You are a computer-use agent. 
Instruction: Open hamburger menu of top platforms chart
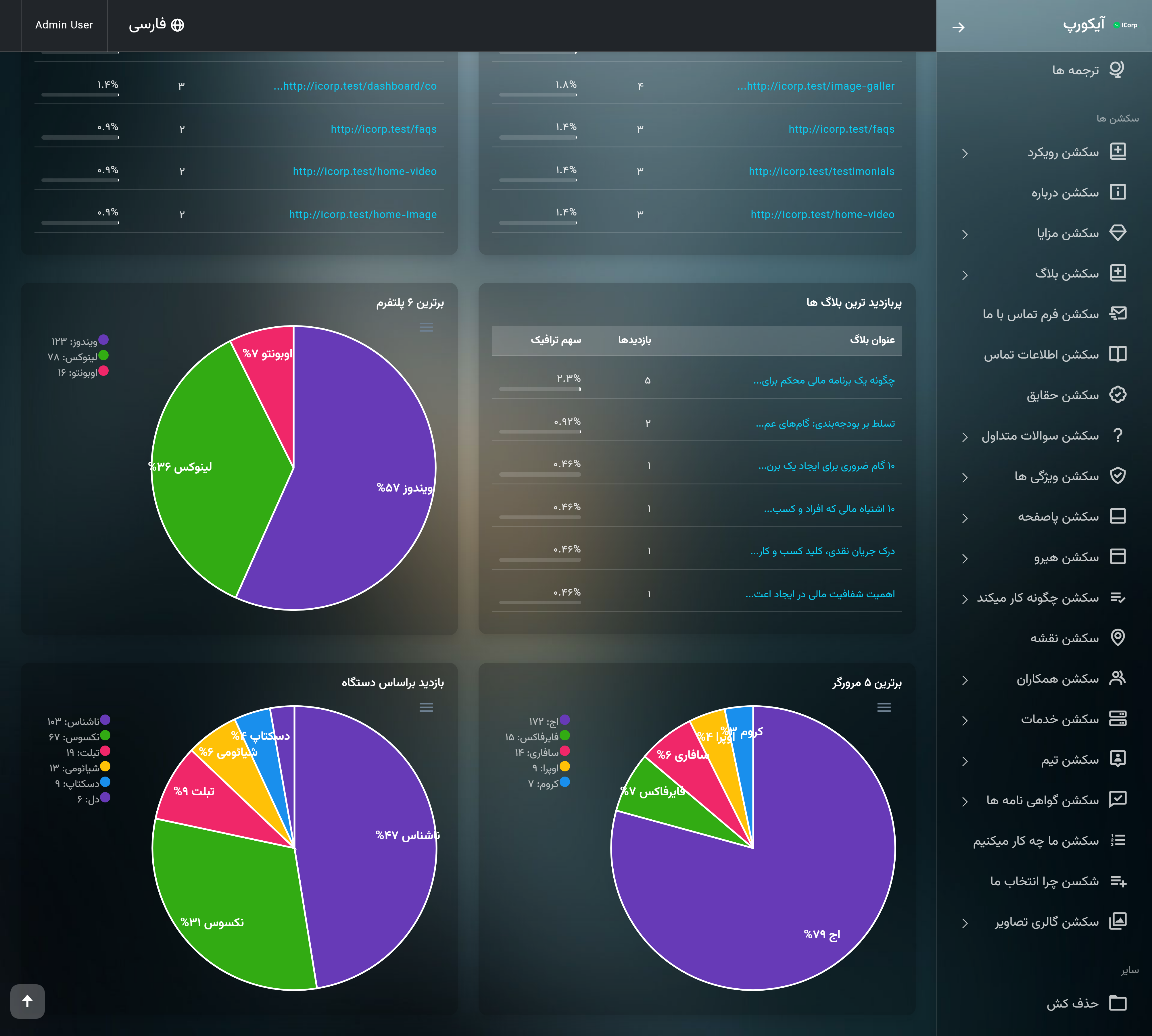(426, 327)
